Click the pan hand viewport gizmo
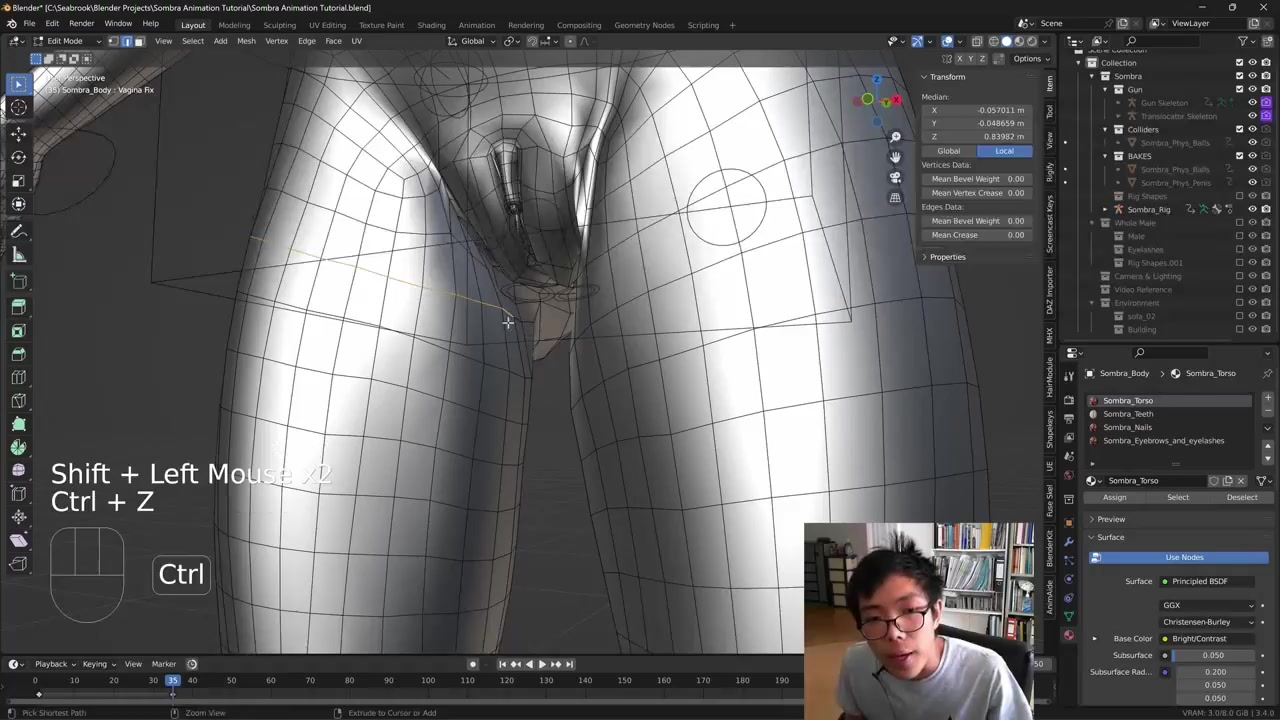The image size is (1280, 720). [895, 157]
